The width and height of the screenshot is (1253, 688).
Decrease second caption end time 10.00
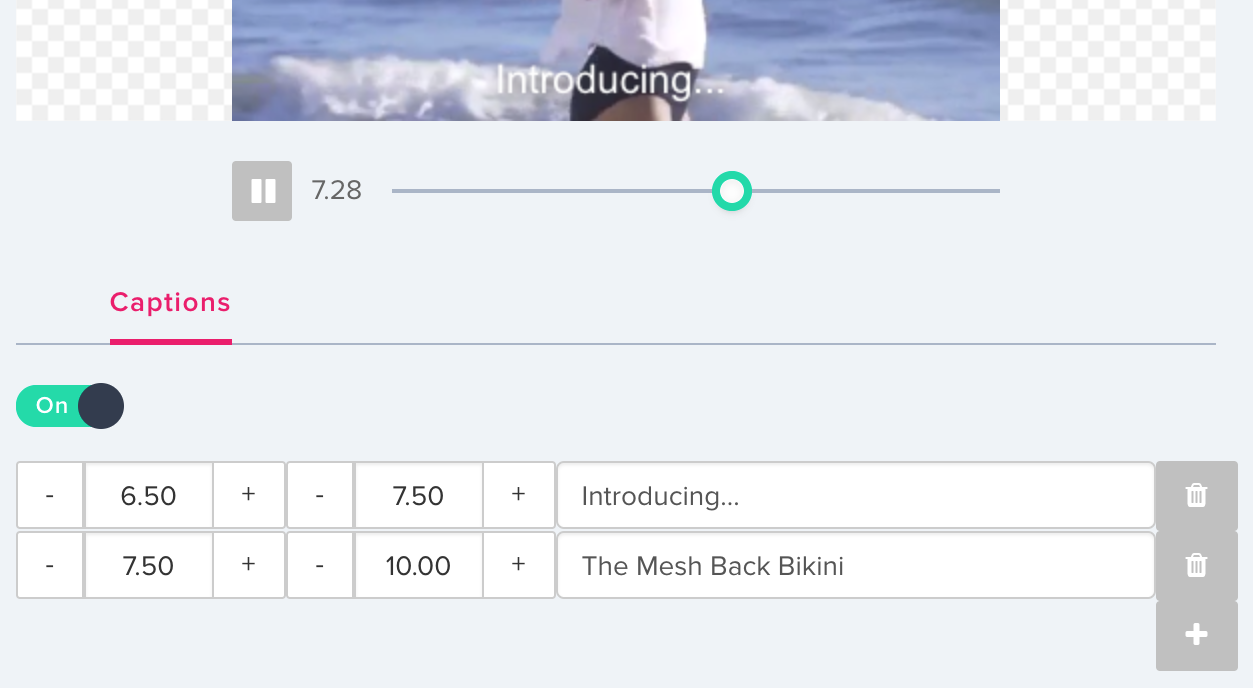click(320, 566)
